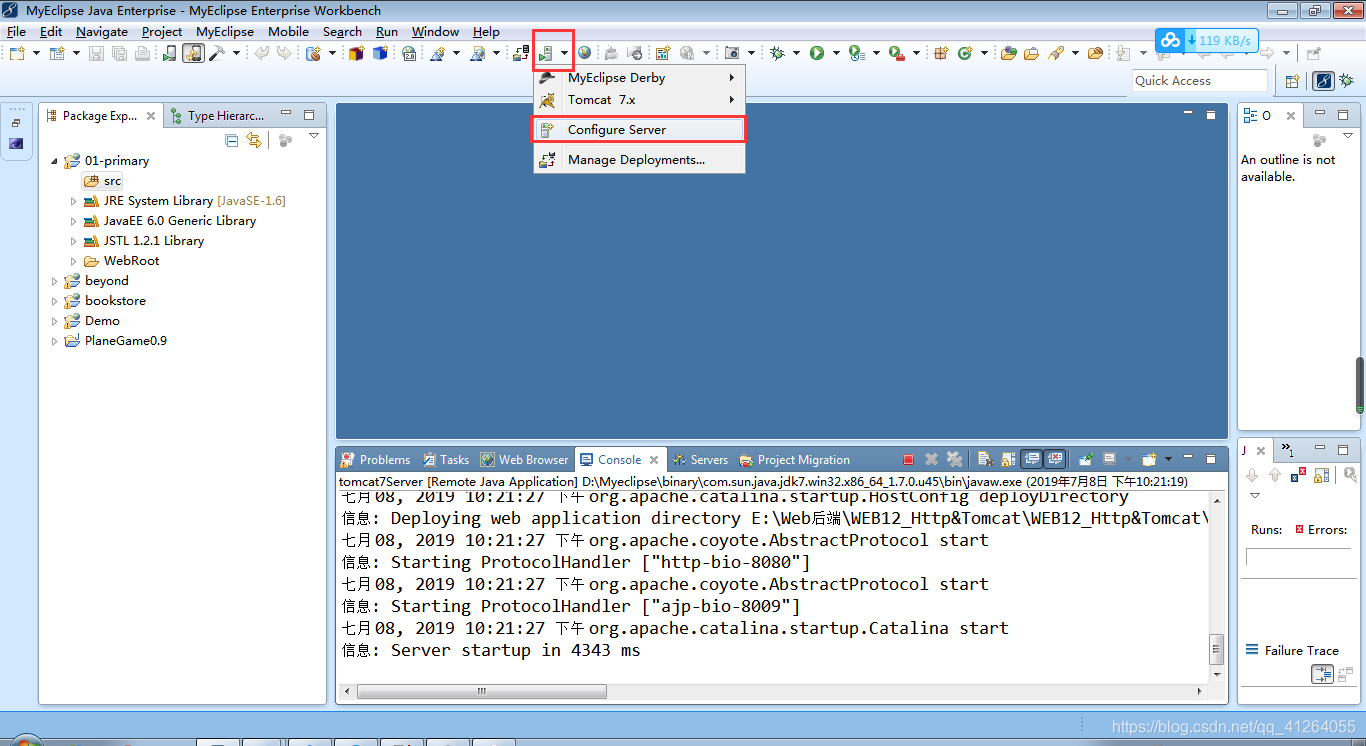Click the Save toolbar icon
Image resolution: width=1366 pixels, height=746 pixels.
pyautogui.click(x=97, y=53)
